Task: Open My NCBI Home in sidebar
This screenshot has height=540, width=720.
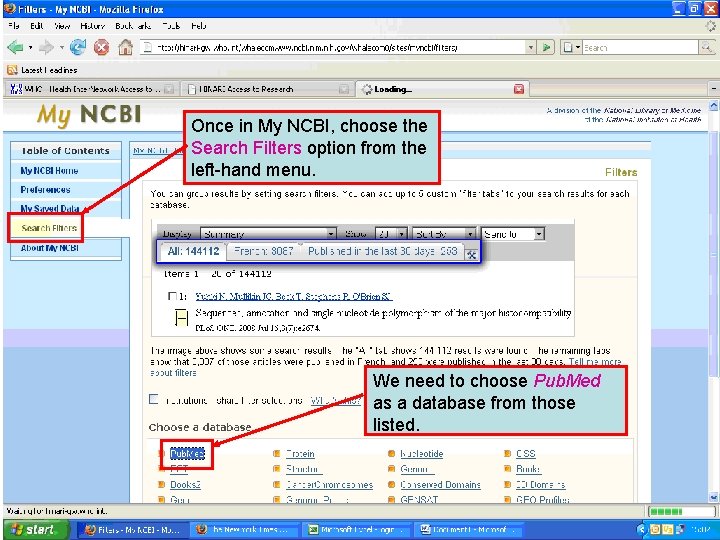Action: 49,171
